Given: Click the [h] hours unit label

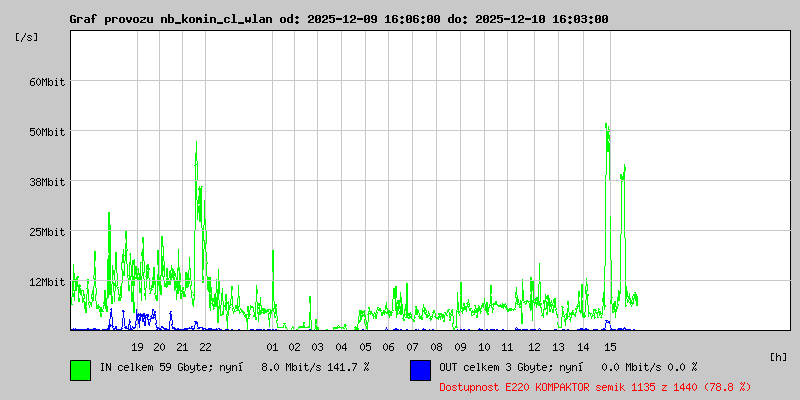Looking at the screenshot, I should click(778, 356).
